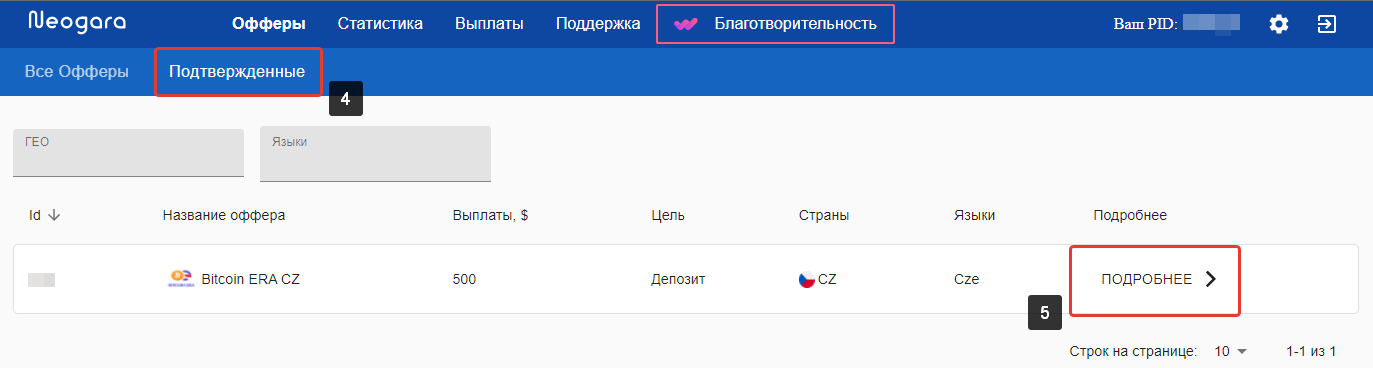Switch to Подтвержденные tab
Screen dimensions: 1373x368
pos(237,72)
